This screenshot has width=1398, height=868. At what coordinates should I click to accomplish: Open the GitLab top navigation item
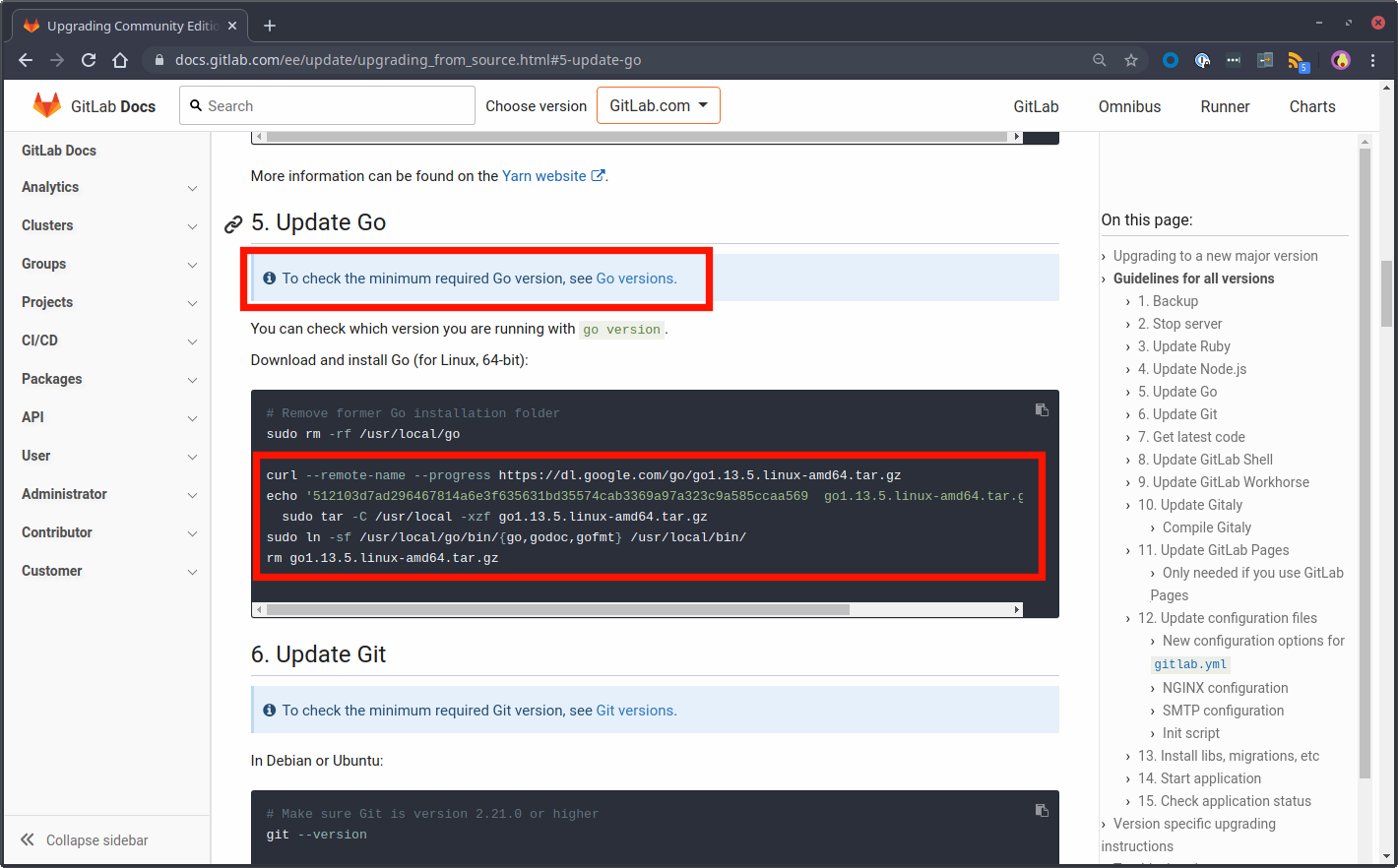[x=1036, y=106]
